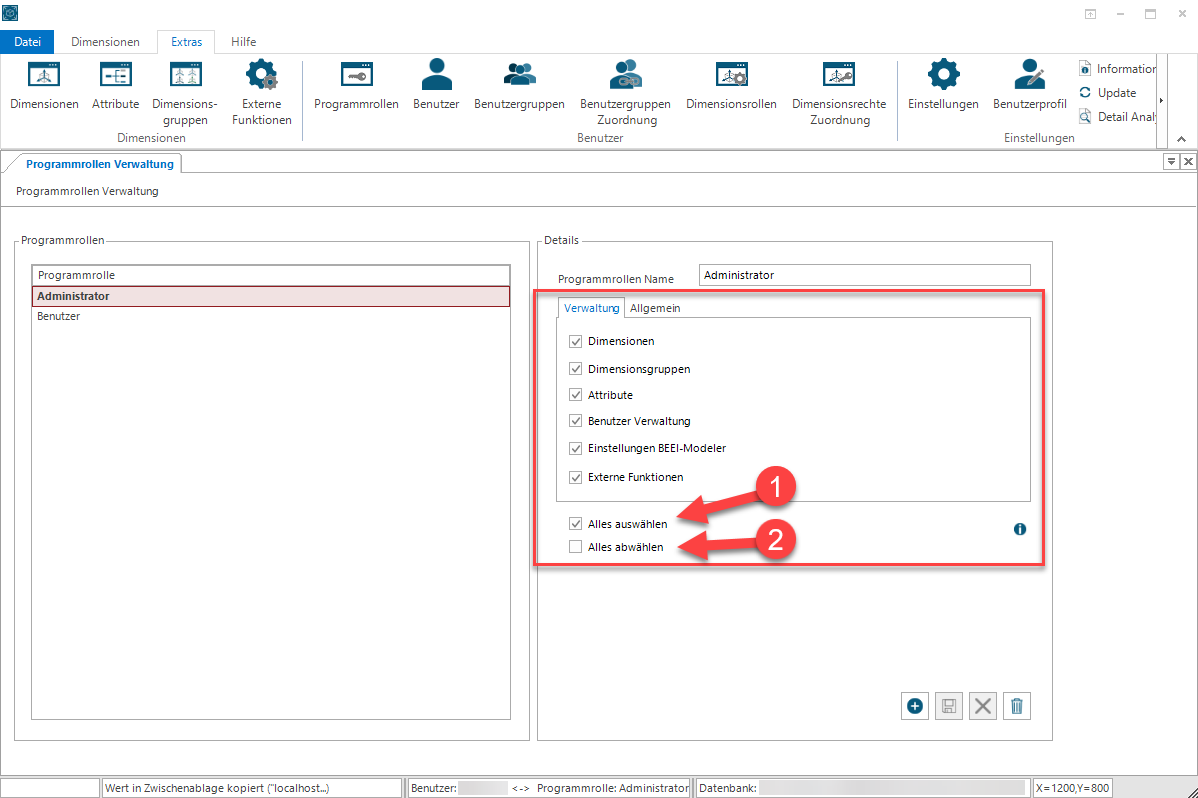Select the Administrator role row
This screenshot has height=798, width=1198.
click(270, 297)
